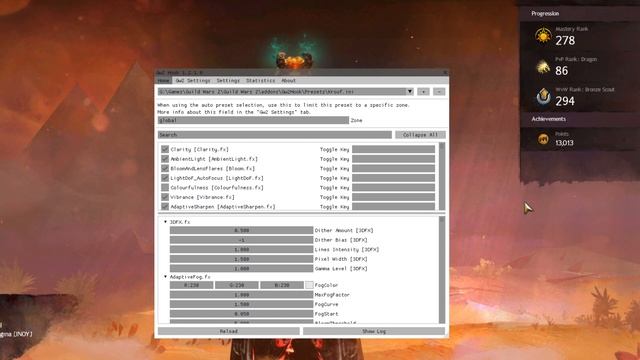Open the Statistics tab
This screenshot has width=640, height=360.
[260, 80]
